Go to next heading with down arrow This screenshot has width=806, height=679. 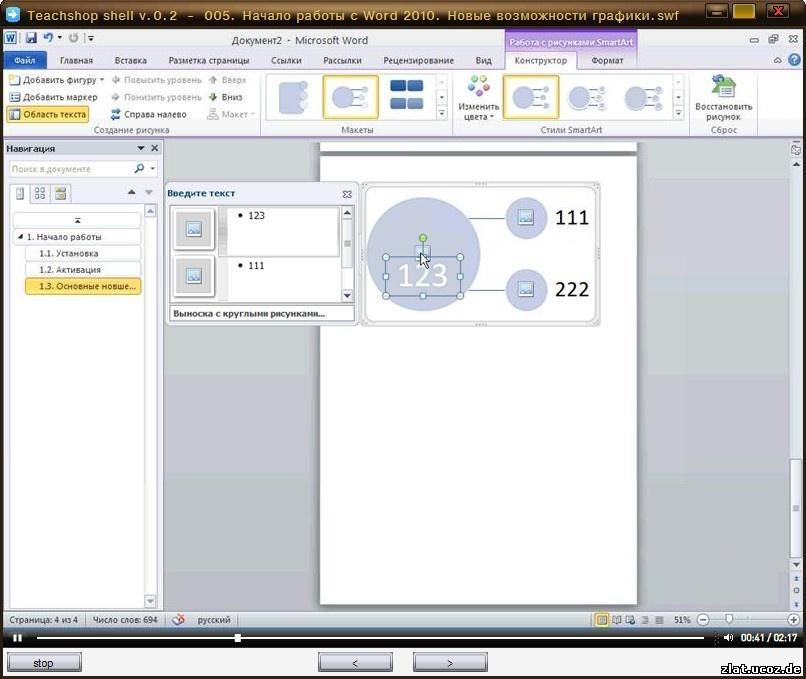click(x=149, y=192)
